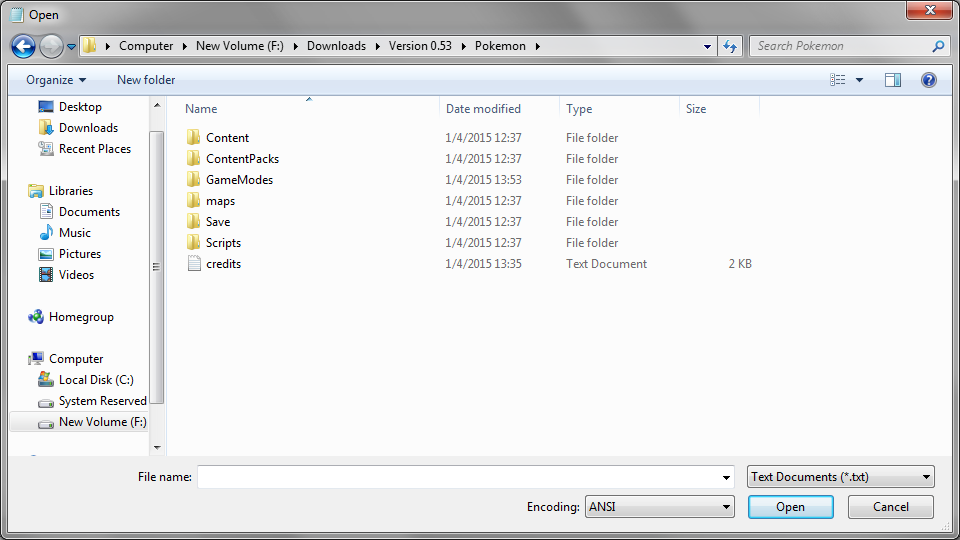Screen dimensions: 960x540
Task: Select Local Disk (C:) in navigation pane
Action: pyautogui.click(x=95, y=380)
